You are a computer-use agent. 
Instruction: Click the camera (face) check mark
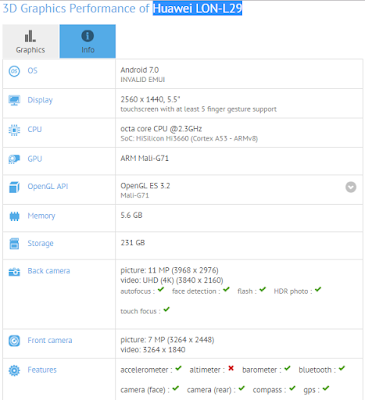point(176,388)
